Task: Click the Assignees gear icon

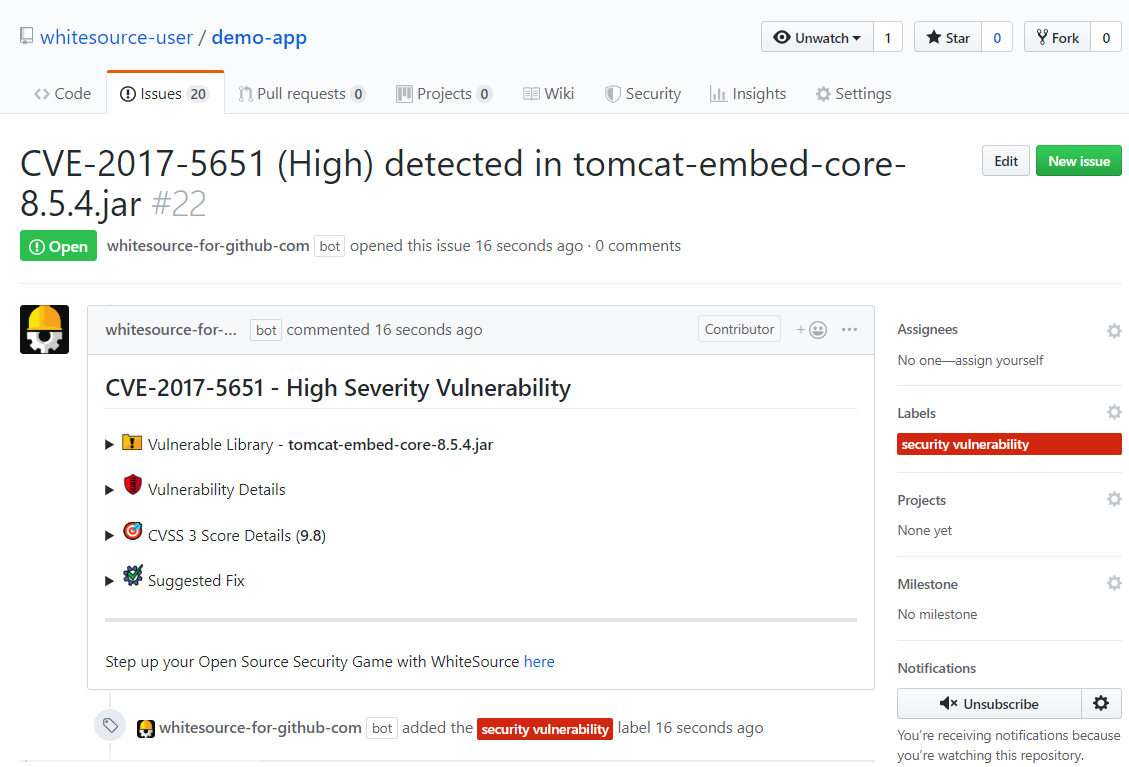Action: pos(1114,331)
